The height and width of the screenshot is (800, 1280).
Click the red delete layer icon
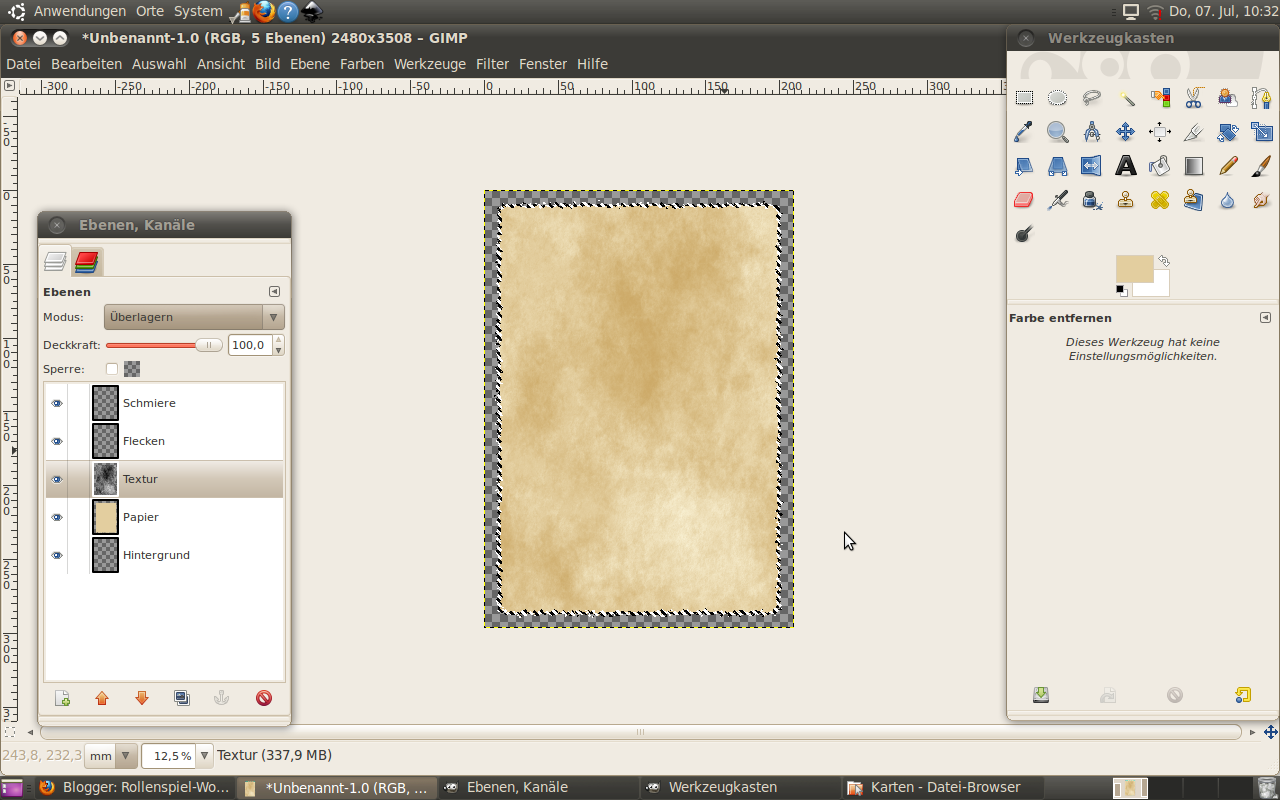264,698
